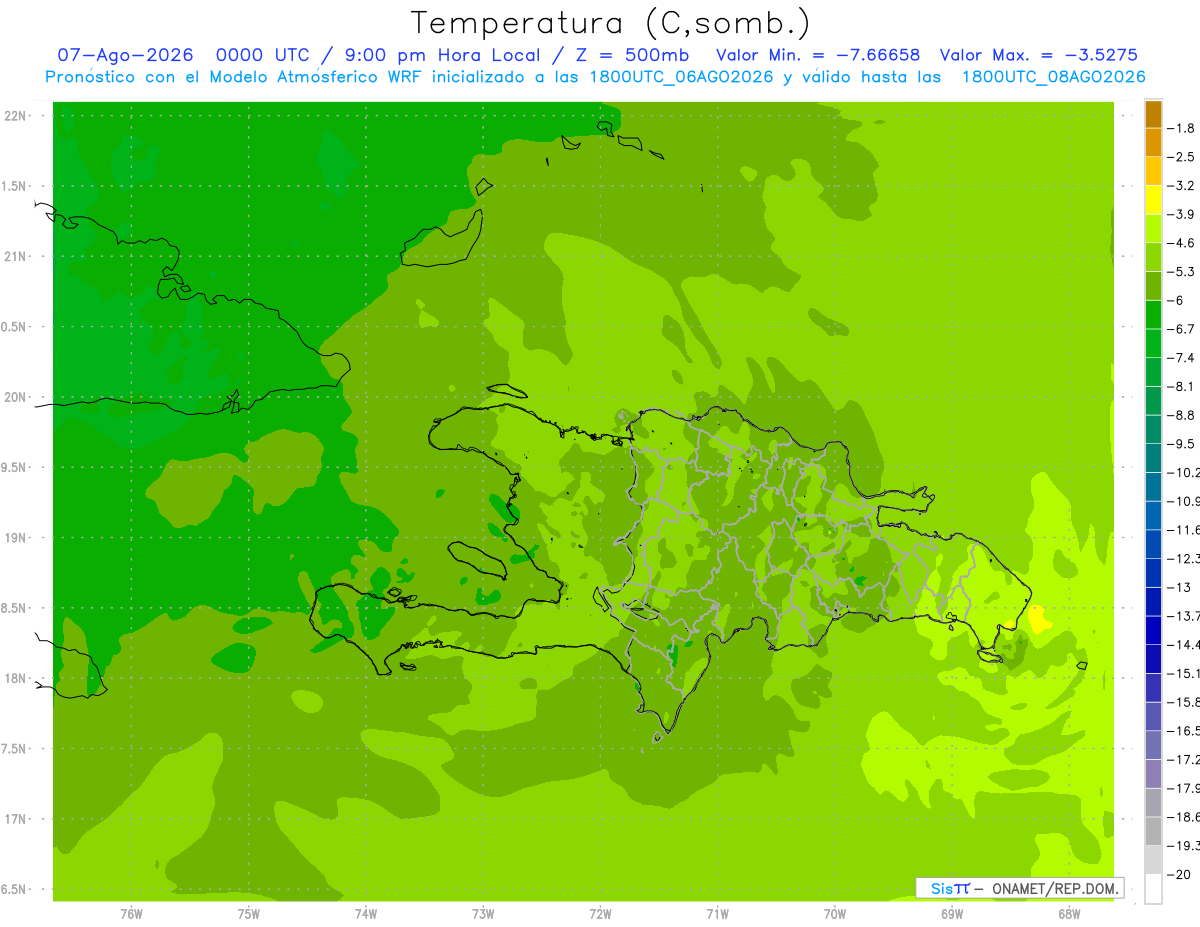Pick the dark orange swatch above -1.8
The height and width of the screenshot is (927, 1200).
coord(1153,114)
